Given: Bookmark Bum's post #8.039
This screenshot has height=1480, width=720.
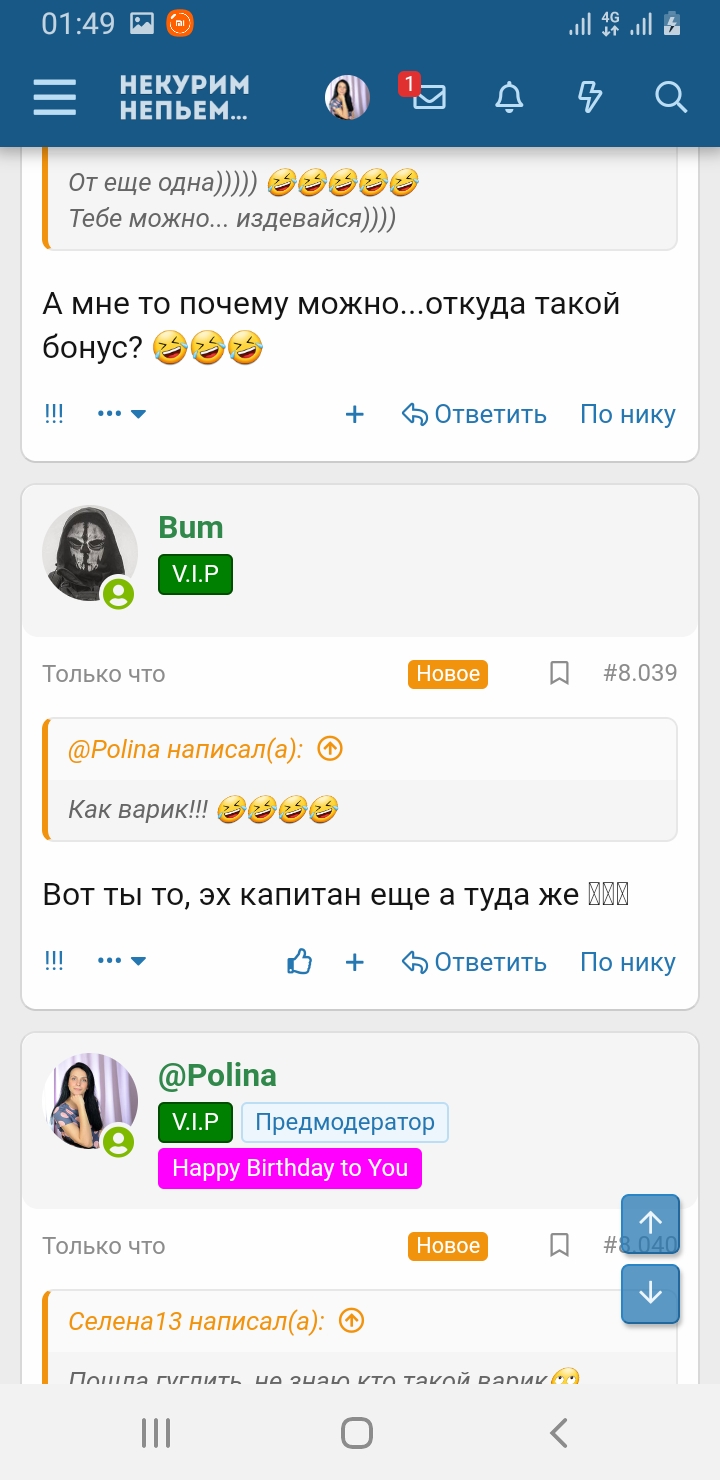Looking at the screenshot, I should click(560, 673).
